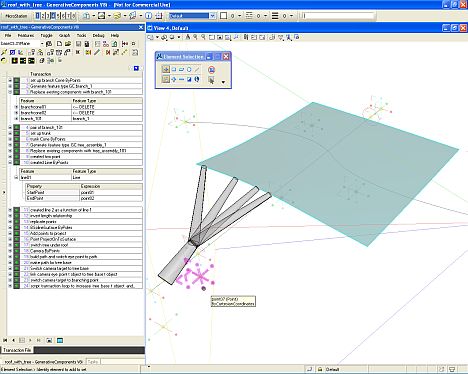Viewport: 468px width, 374px height.
Task: Open the File menu in GenerativeComponents panel
Action: coord(8,35)
